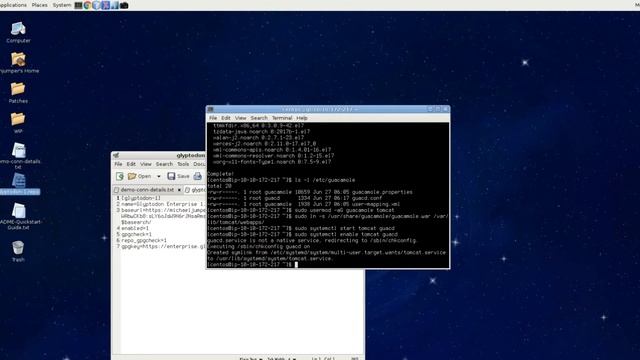
Task: Close the demo-conn-details.txt tab
Action: coord(179,190)
